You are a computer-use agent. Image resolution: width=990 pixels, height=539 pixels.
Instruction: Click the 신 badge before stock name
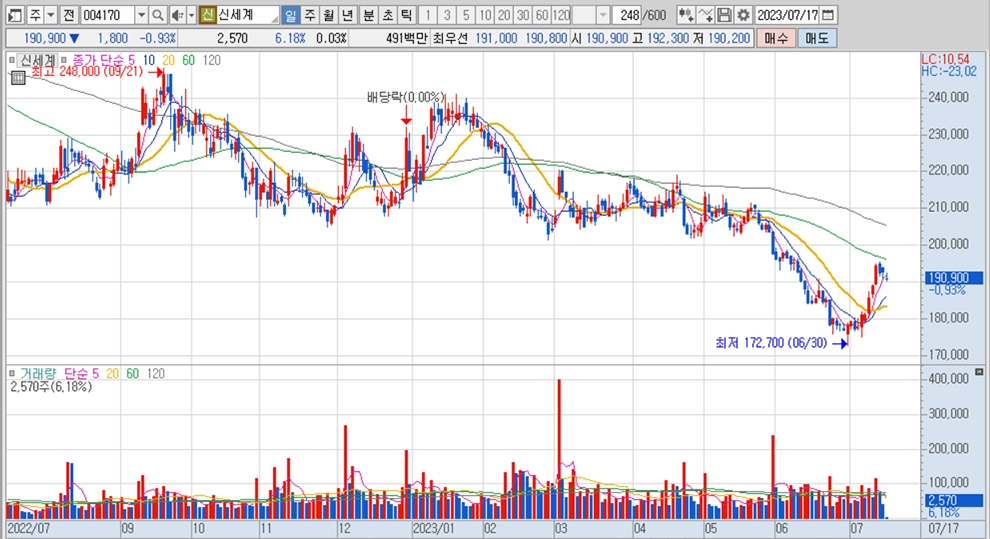pos(208,15)
